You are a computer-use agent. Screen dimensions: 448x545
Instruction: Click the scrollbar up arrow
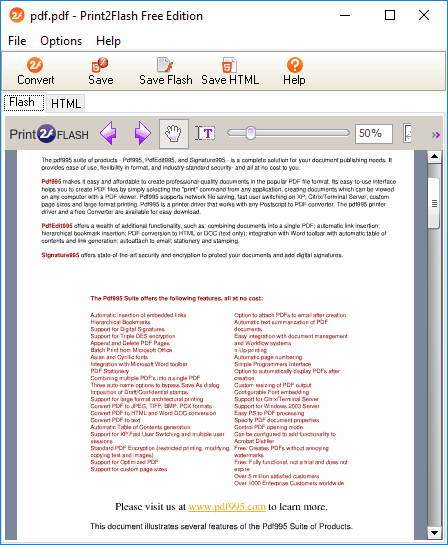pos(434,156)
